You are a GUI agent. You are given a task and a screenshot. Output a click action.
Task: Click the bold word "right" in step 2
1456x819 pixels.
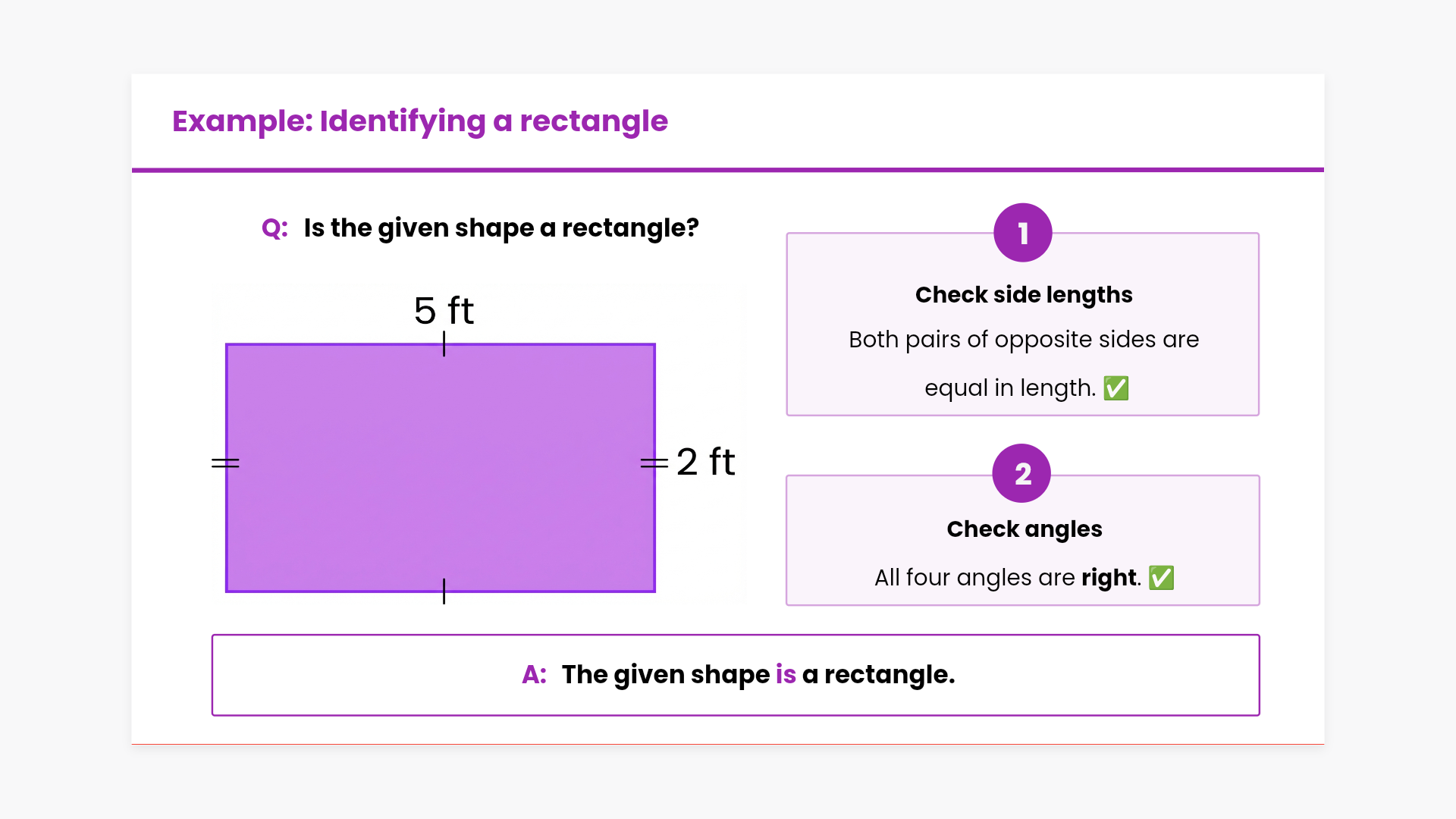click(x=1109, y=578)
